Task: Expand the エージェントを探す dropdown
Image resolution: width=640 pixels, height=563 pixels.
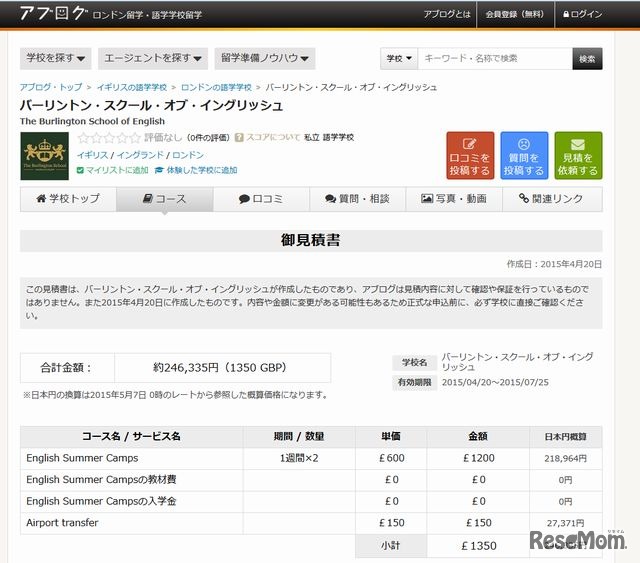Action: 153,58
